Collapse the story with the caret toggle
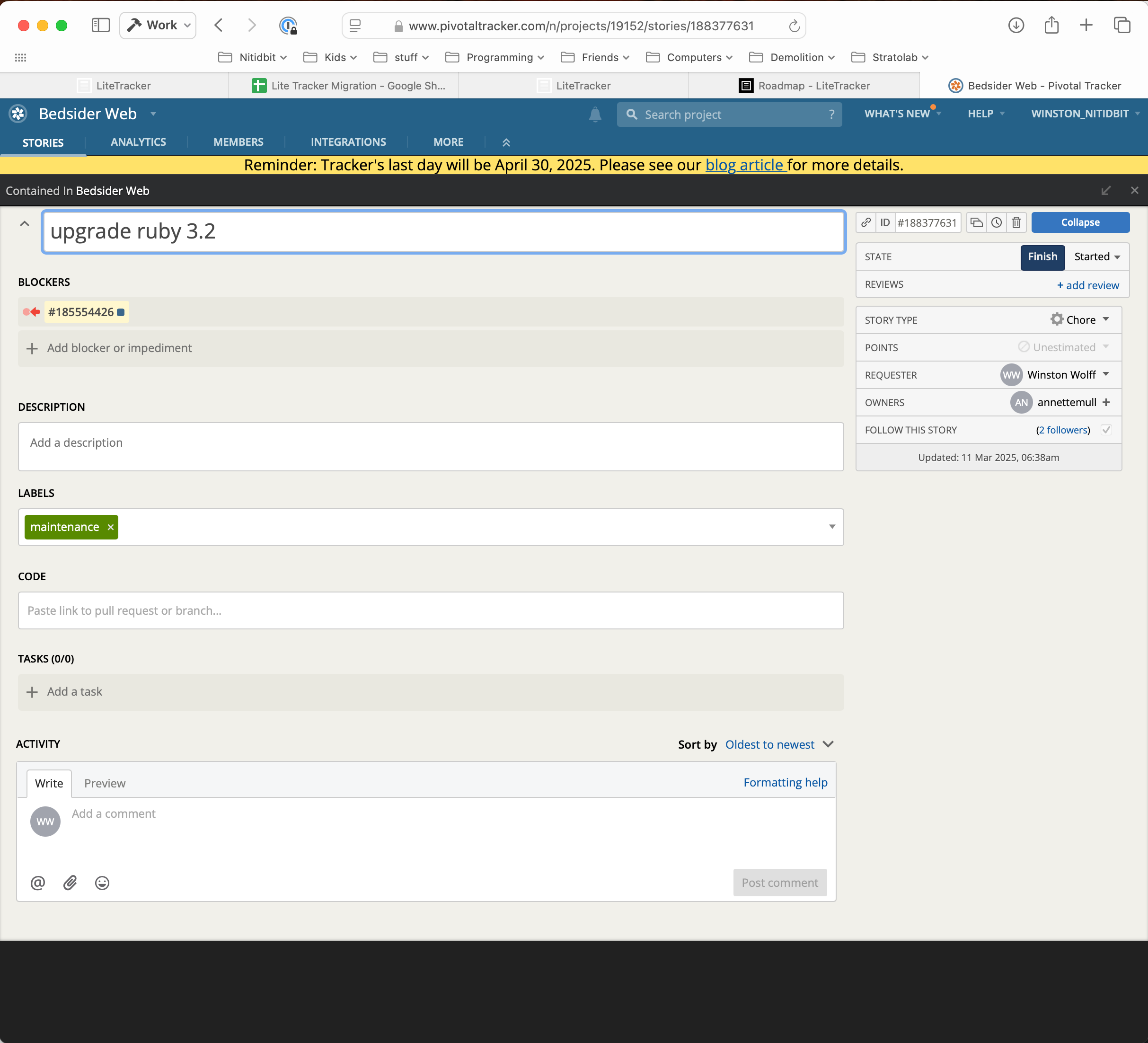This screenshot has height=1043, width=1148. point(25,224)
